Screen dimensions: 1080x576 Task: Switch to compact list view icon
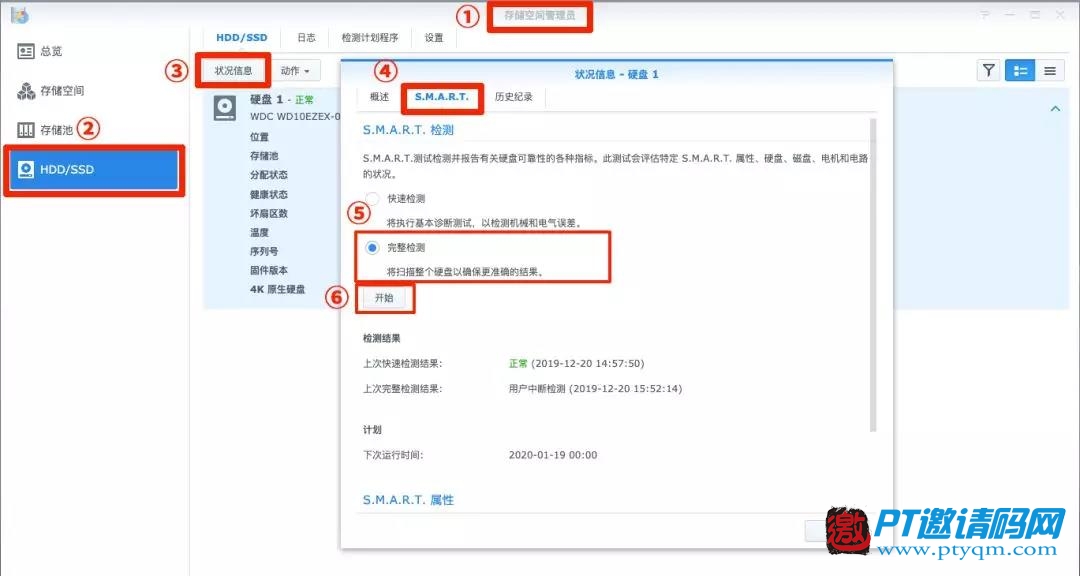1050,70
